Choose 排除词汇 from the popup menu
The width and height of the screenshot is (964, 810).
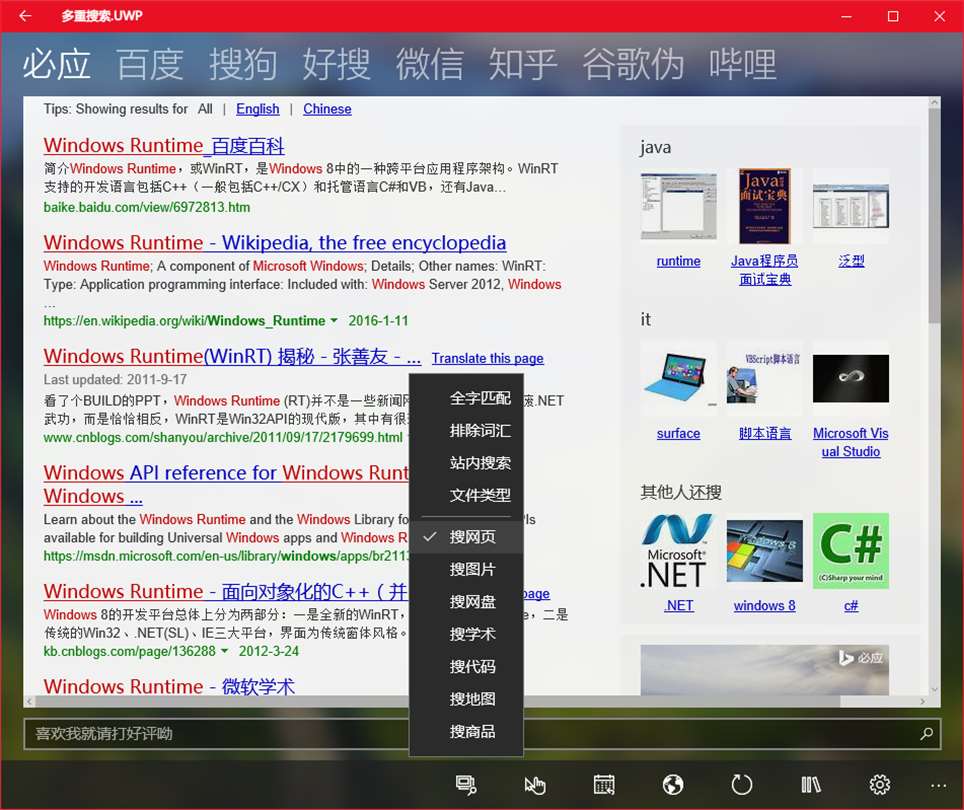[x=466, y=431]
